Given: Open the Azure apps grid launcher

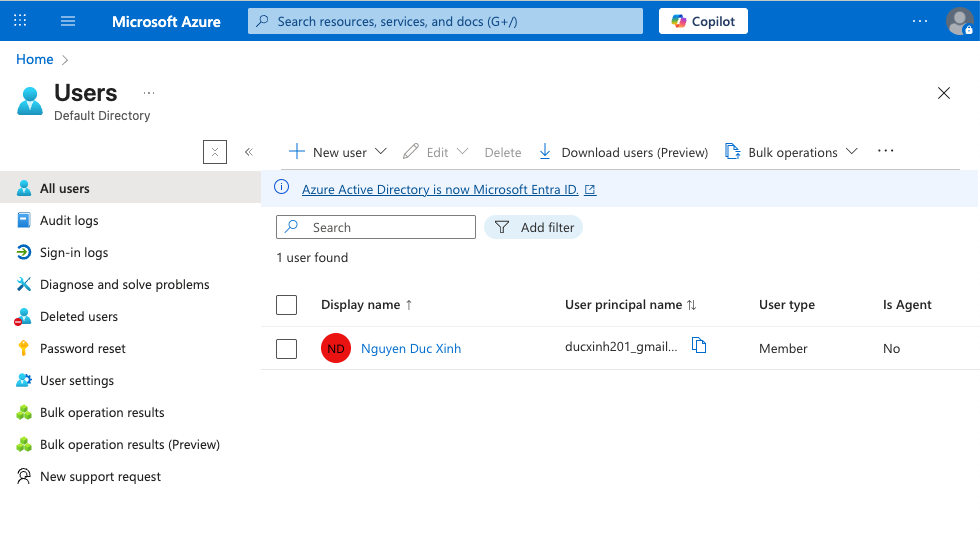Looking at the screenshot, I should pos(20,21).
